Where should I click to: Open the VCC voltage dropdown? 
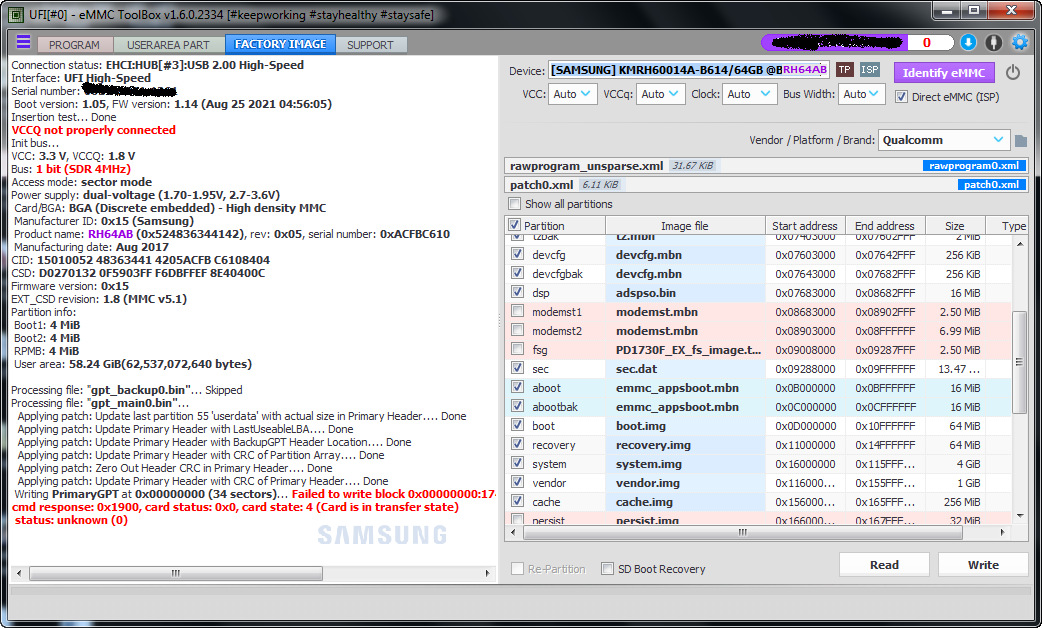point(572,94)
